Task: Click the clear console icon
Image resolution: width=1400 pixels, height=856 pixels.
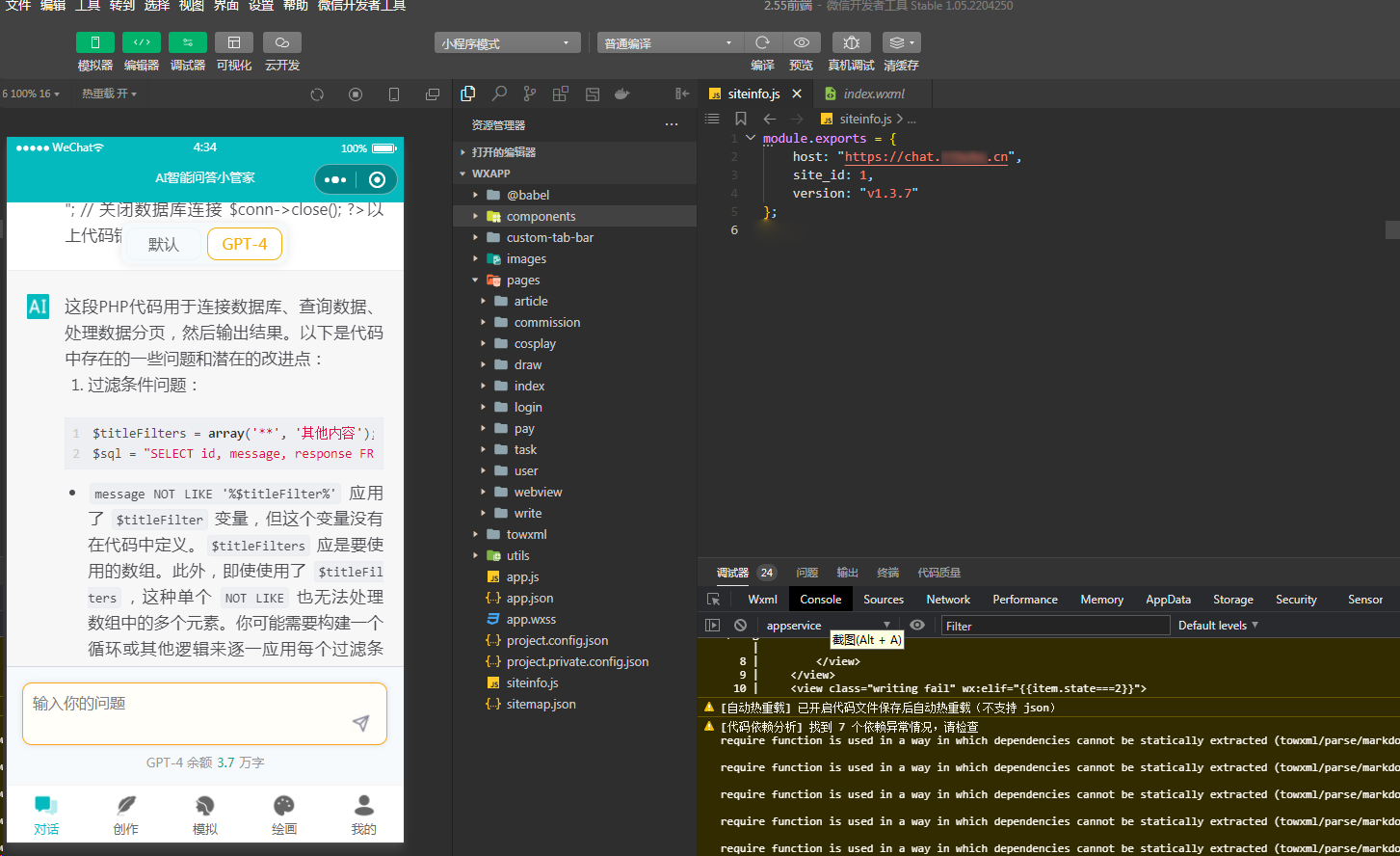Action: [740, 626]
